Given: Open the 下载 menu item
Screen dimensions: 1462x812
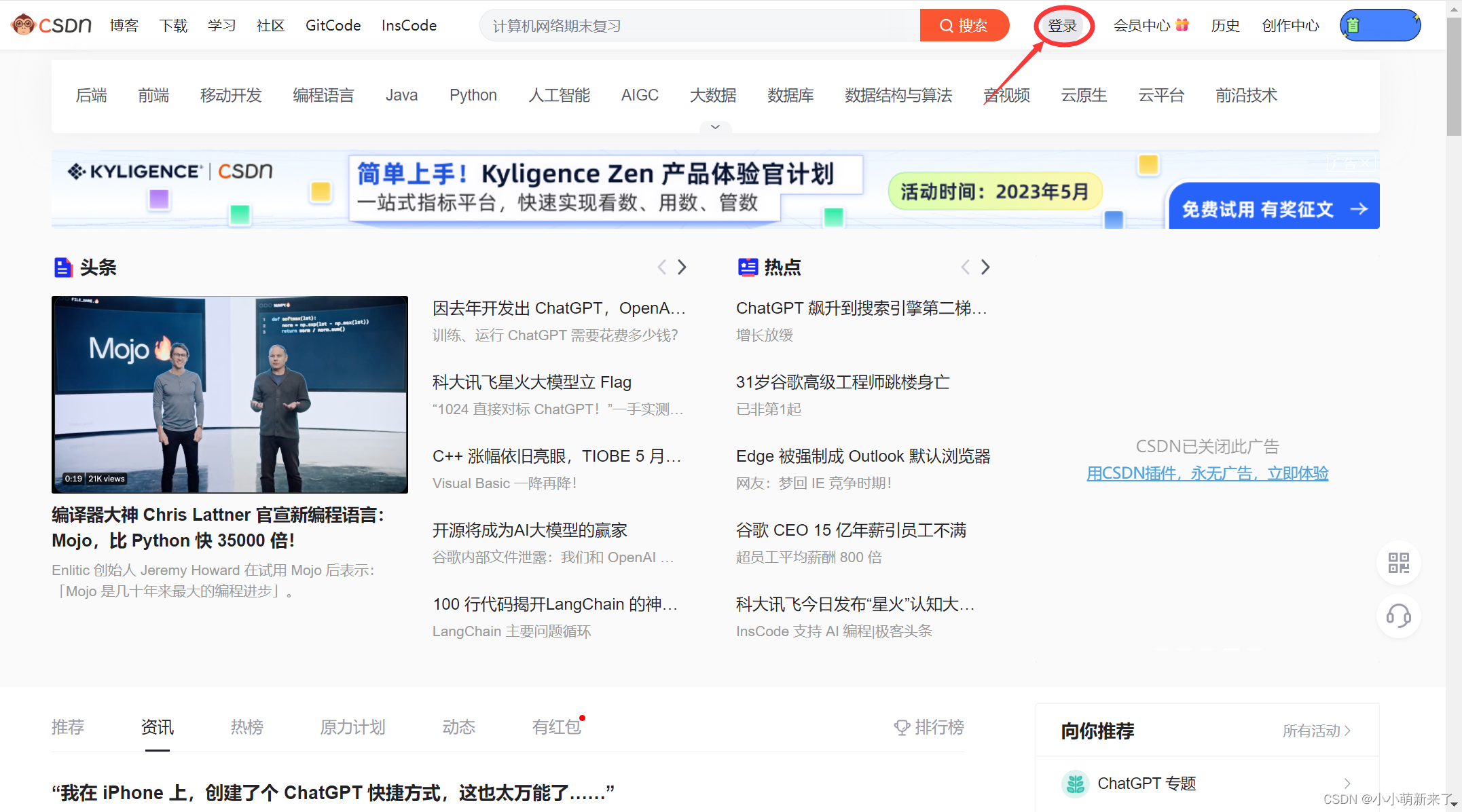Looking at the screenshot, I should point(173,25).
